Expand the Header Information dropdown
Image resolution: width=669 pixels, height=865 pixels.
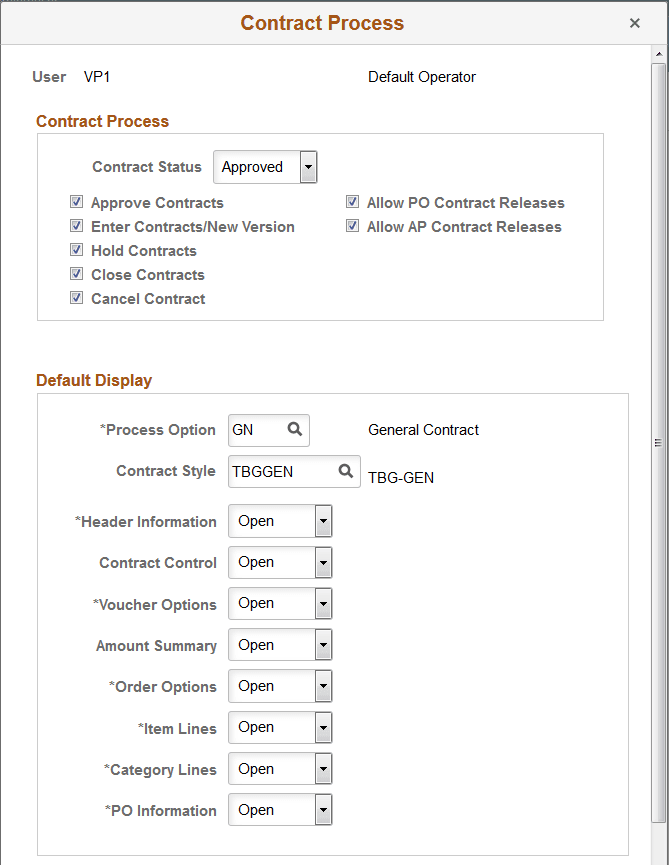click(x=322, y=521)
